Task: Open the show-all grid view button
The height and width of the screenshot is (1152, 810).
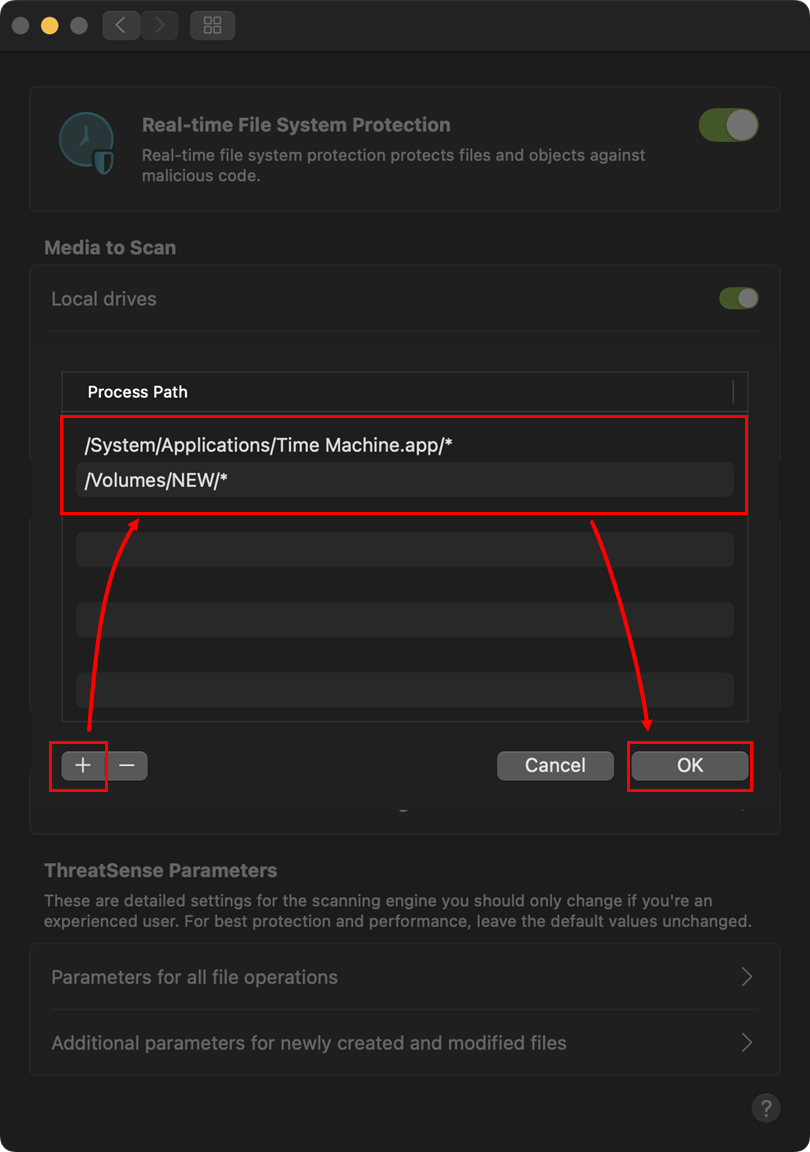Action: coord(212,26)
